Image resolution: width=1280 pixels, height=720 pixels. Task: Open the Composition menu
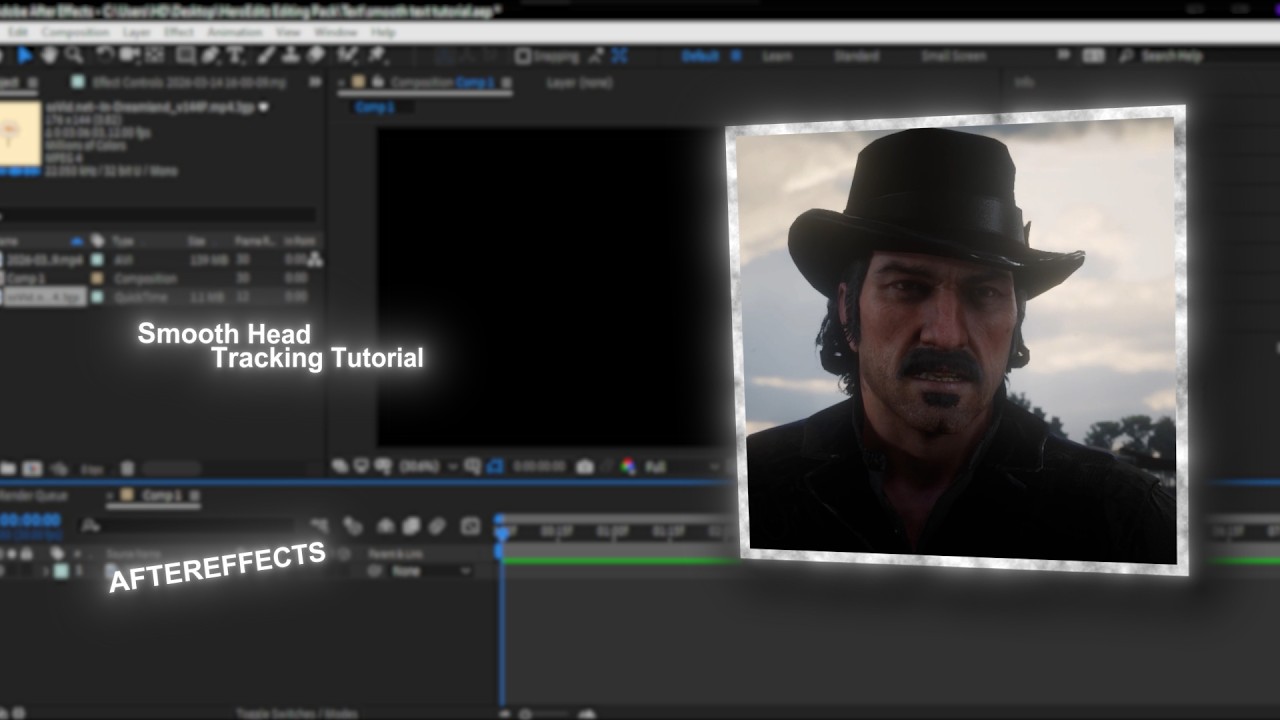pyautogui.click(x=75, y=32)
